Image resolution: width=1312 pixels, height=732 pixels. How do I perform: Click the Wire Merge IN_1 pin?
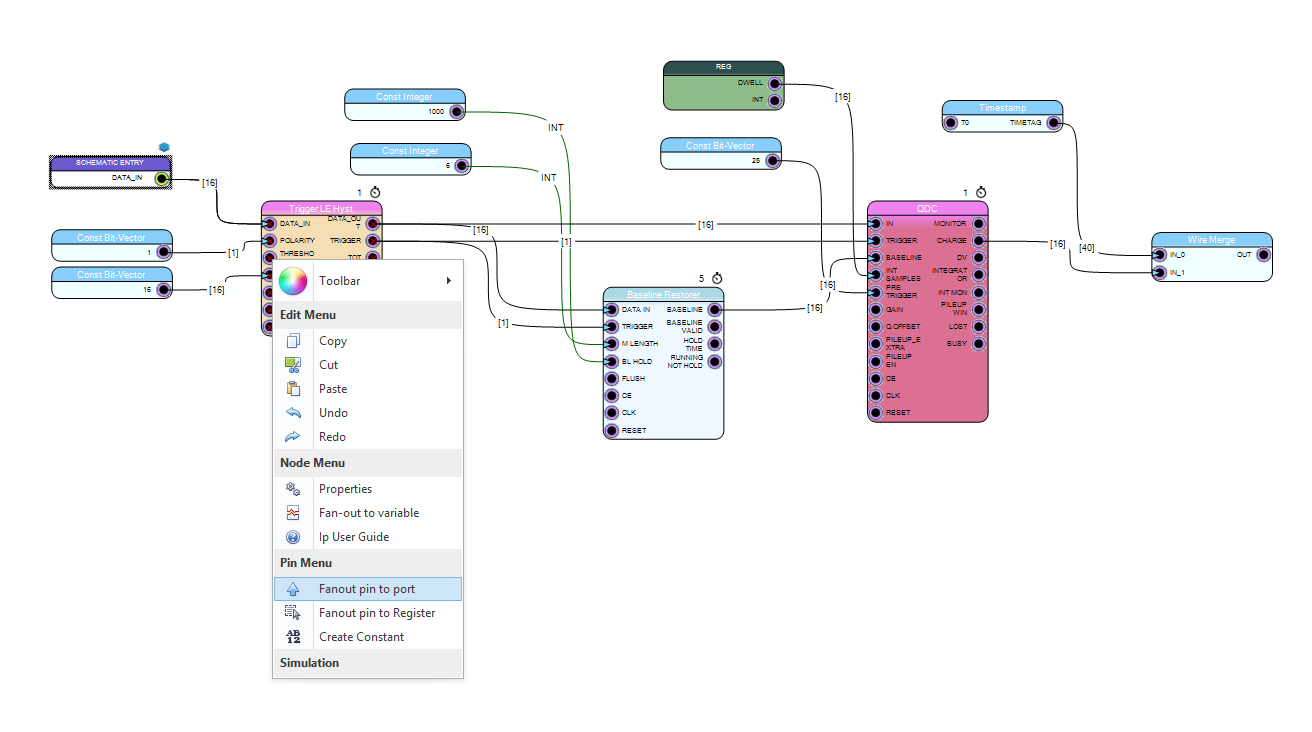[x=1160, y=272]
